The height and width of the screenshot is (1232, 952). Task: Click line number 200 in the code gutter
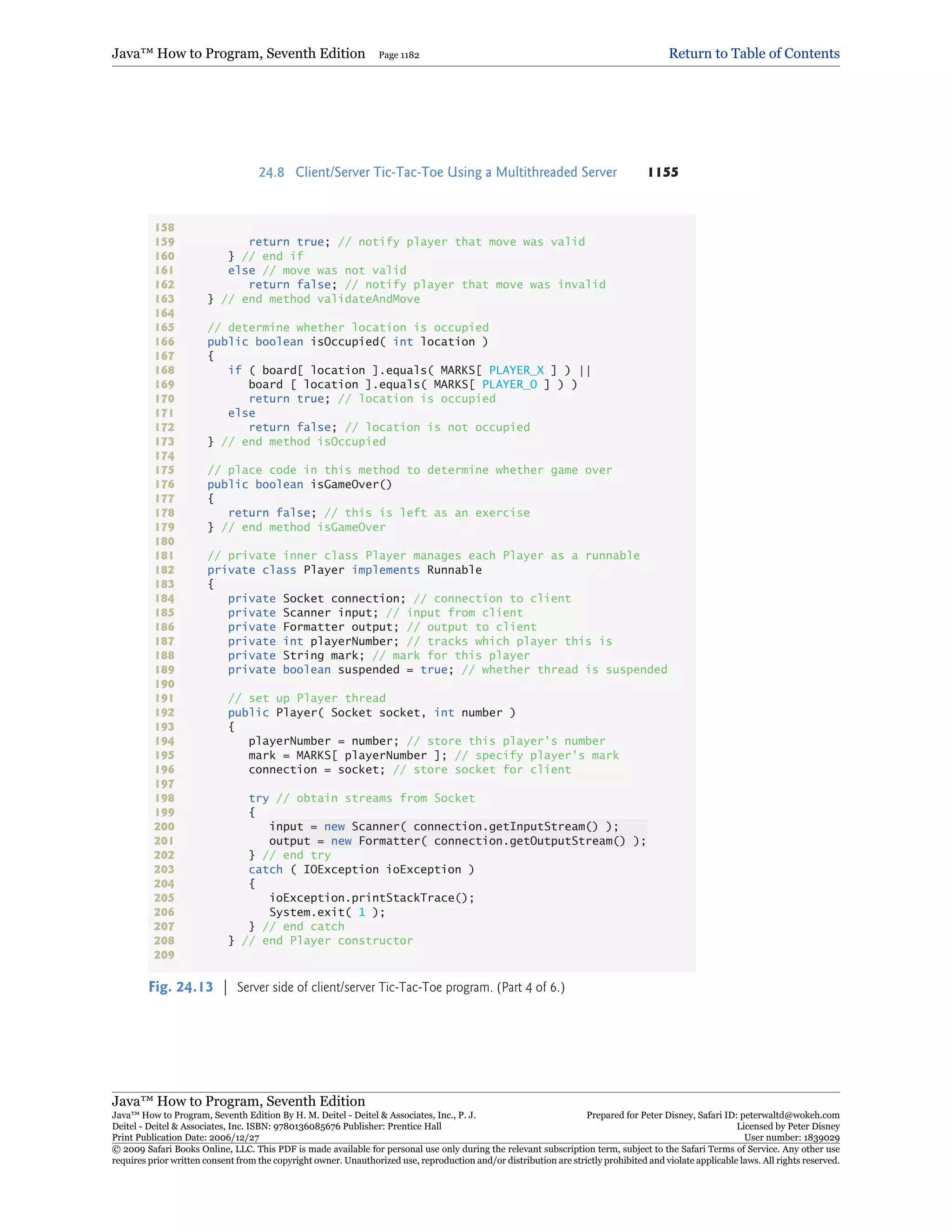point(164,827)
